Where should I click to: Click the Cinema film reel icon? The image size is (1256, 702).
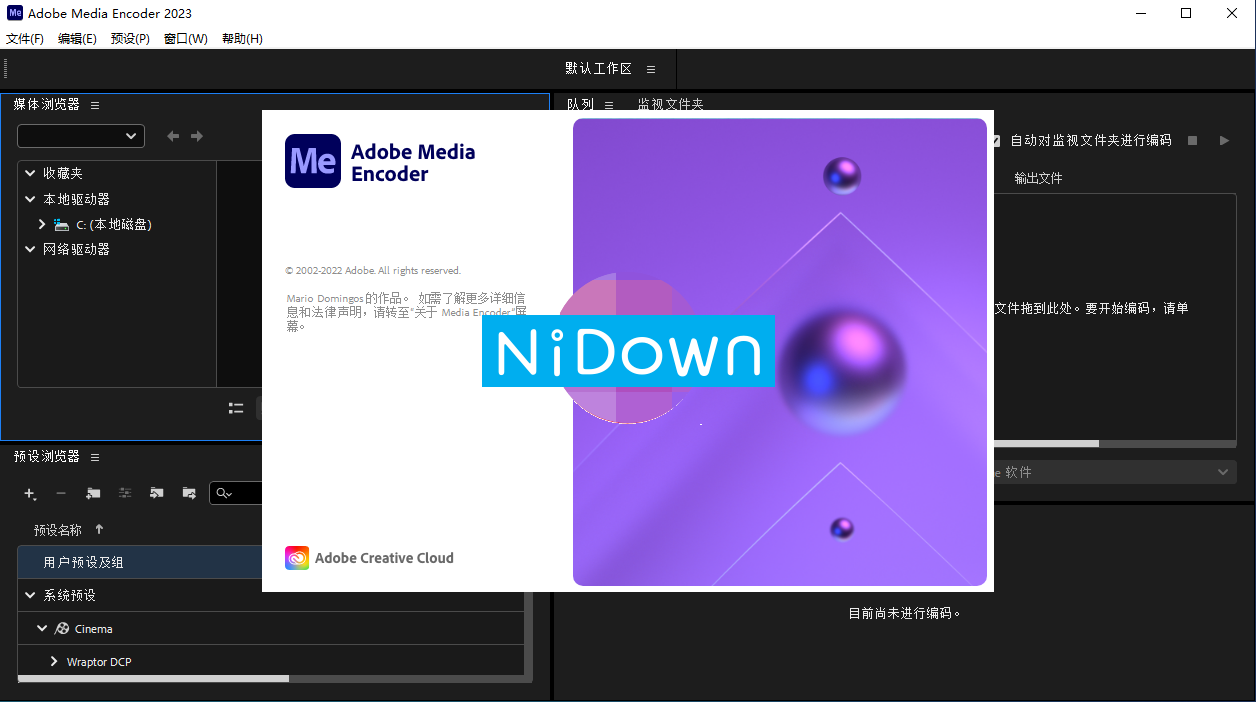pos(62,629)
